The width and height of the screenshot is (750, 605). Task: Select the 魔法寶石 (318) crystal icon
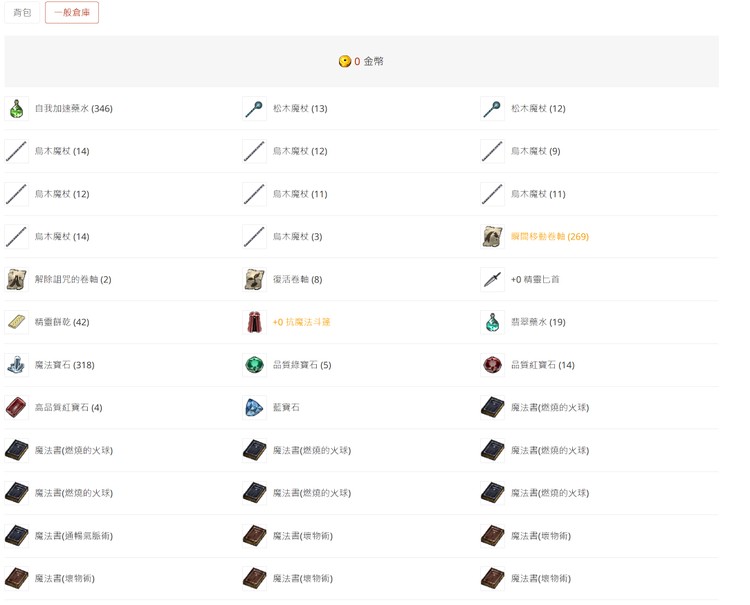coord(17,366)
